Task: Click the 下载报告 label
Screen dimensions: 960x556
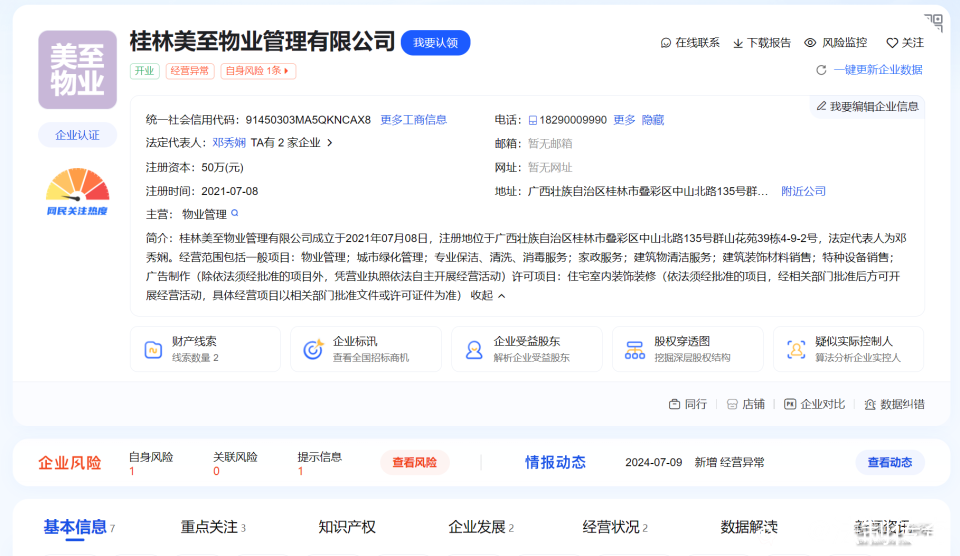Action: pos(769,43)
